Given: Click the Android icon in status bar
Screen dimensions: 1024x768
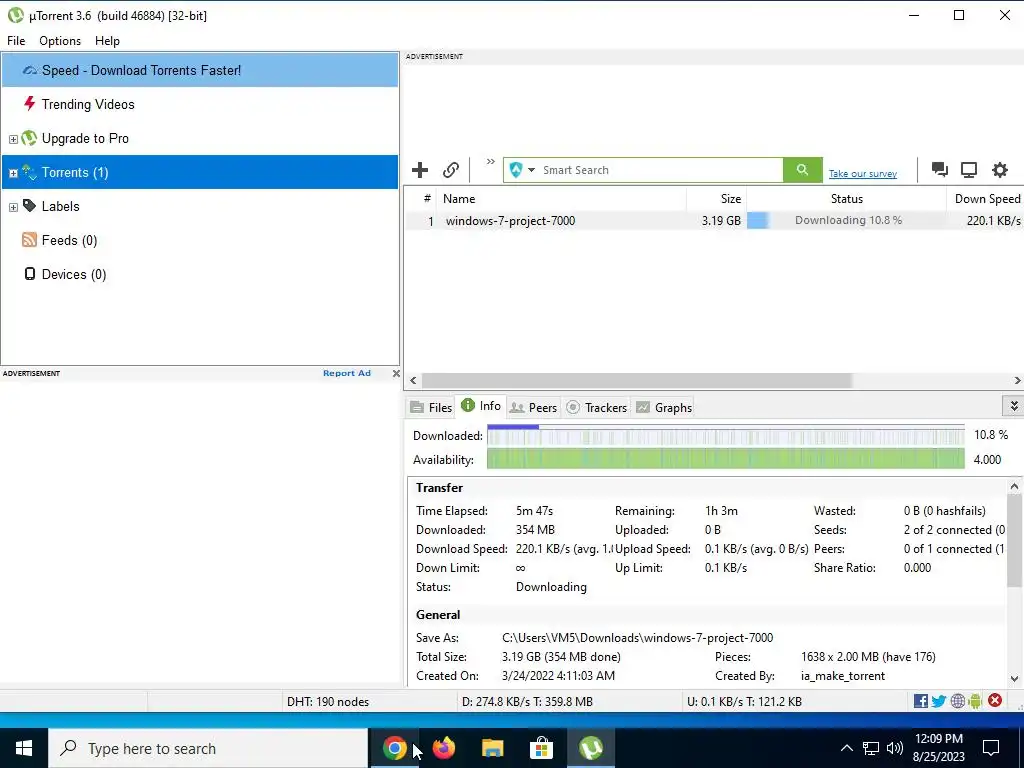Looking at the screenshot, I should [976, 701].
